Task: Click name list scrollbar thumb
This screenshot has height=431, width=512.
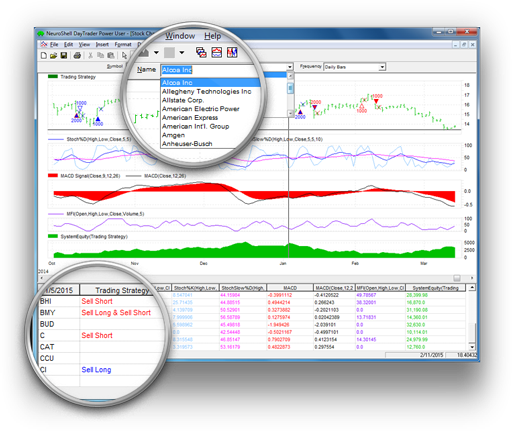Action: point(290,88)
